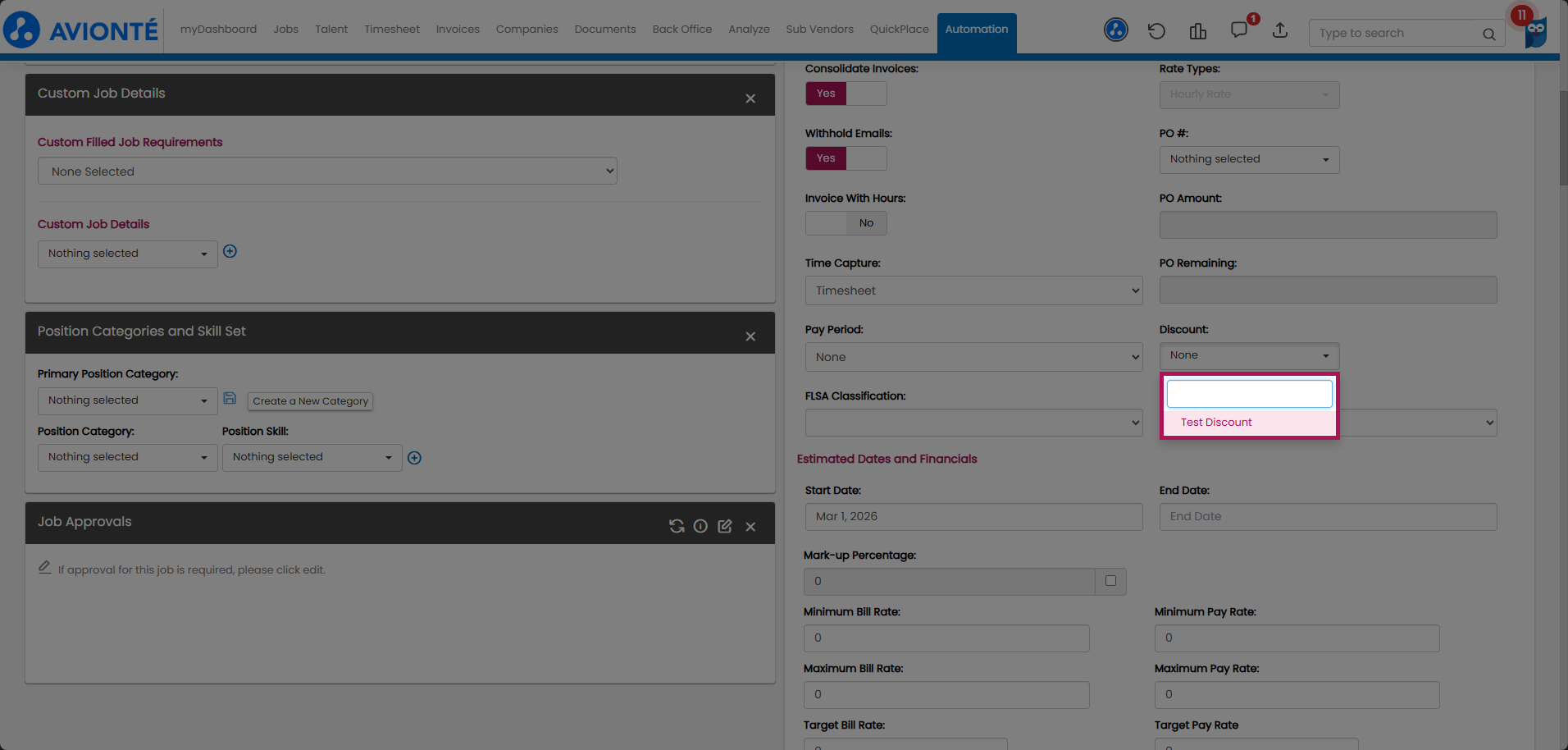Open Documents menu
The width and height of the screenshot is (1568, 750).
[x=605, y=30]
